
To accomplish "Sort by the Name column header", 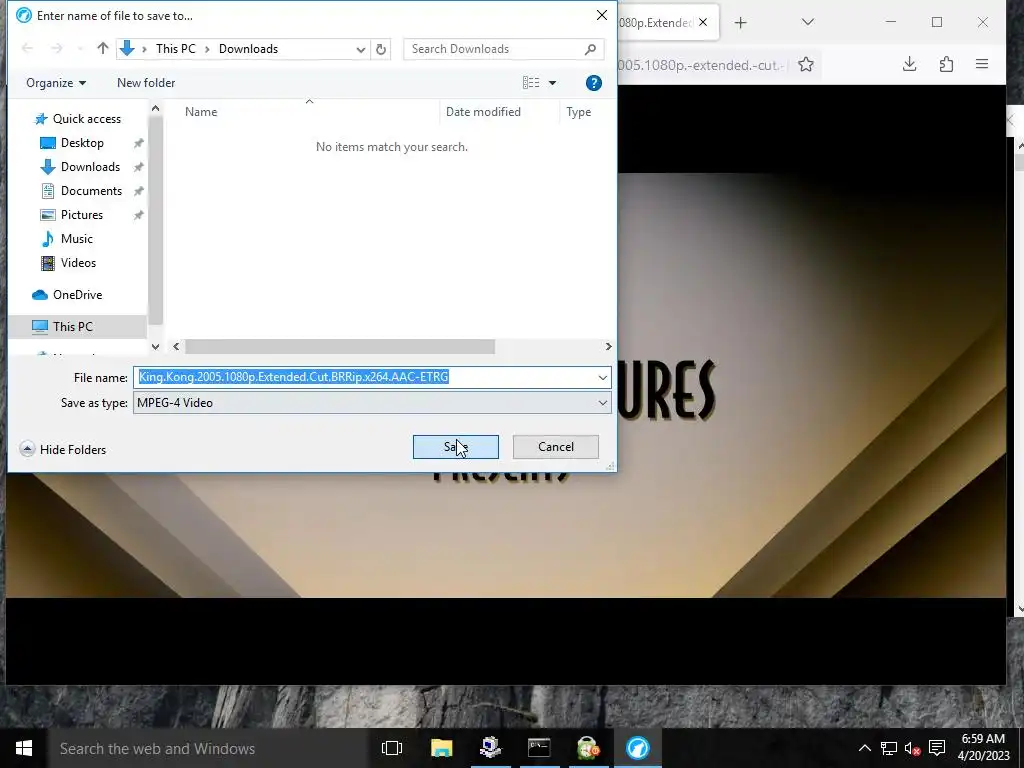I will [x=201, y=112].
